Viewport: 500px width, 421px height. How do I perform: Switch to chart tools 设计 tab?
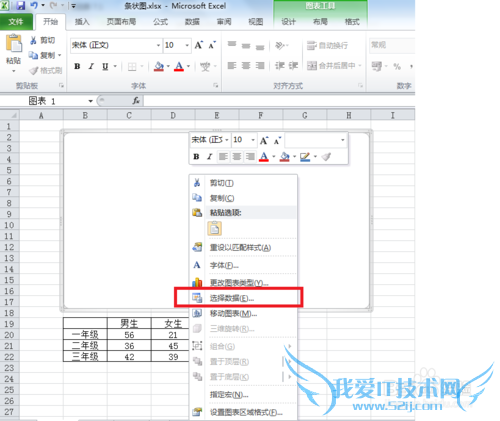point(288,22)
